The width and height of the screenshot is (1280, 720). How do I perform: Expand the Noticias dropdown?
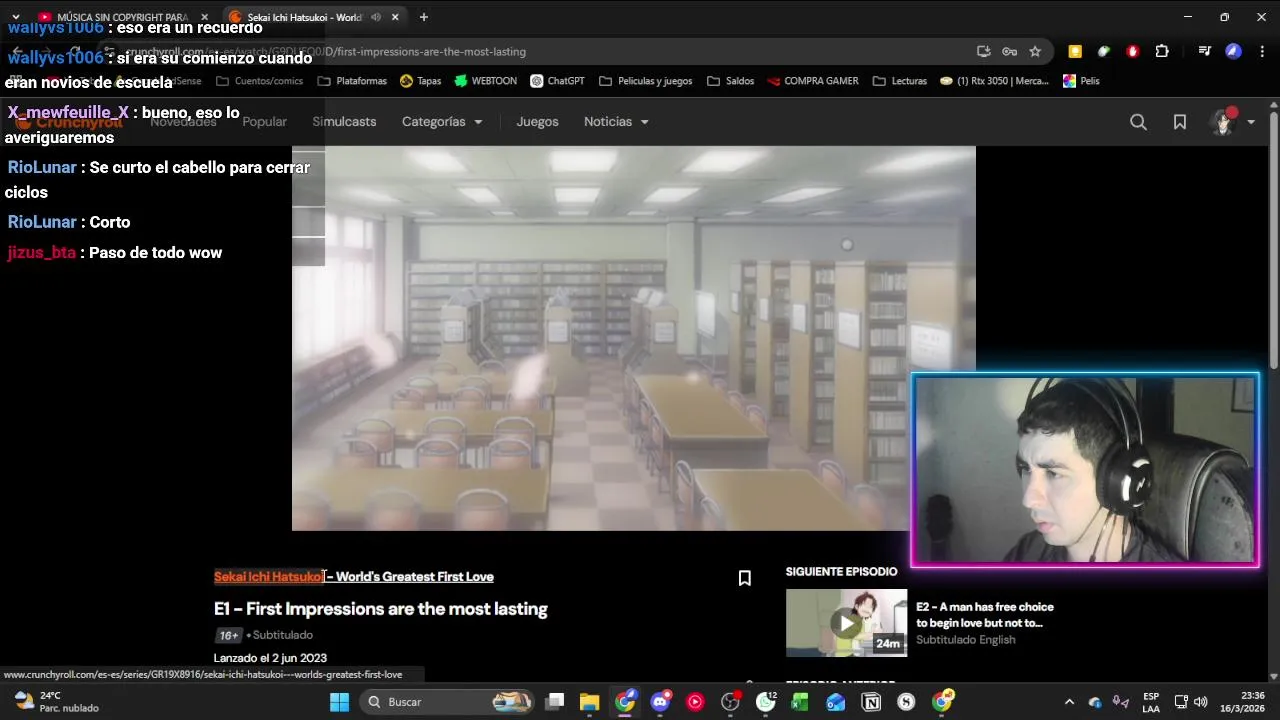pyautogui.click(x=616, y=122)
